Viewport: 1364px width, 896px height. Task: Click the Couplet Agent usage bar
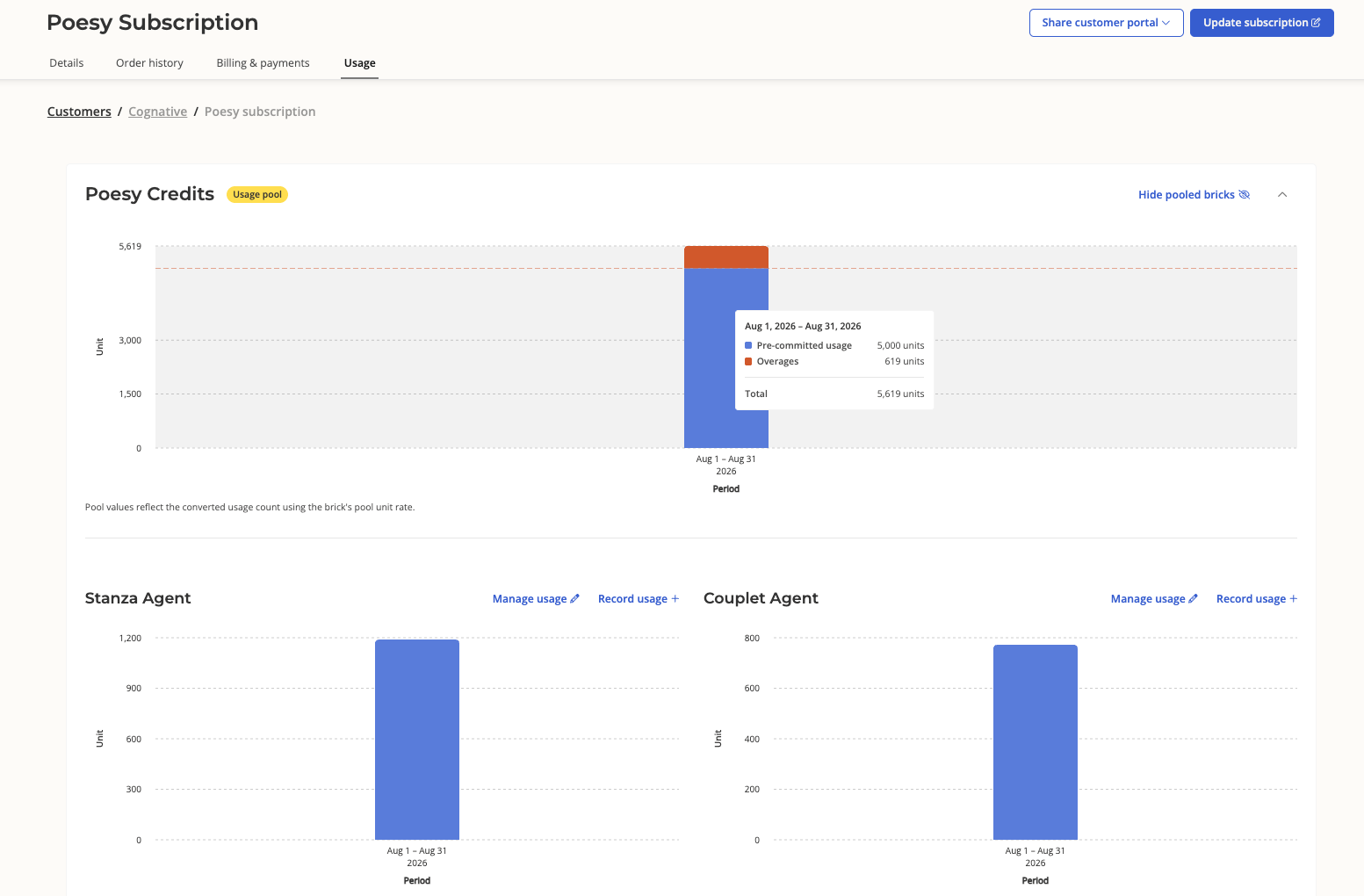1036,742
